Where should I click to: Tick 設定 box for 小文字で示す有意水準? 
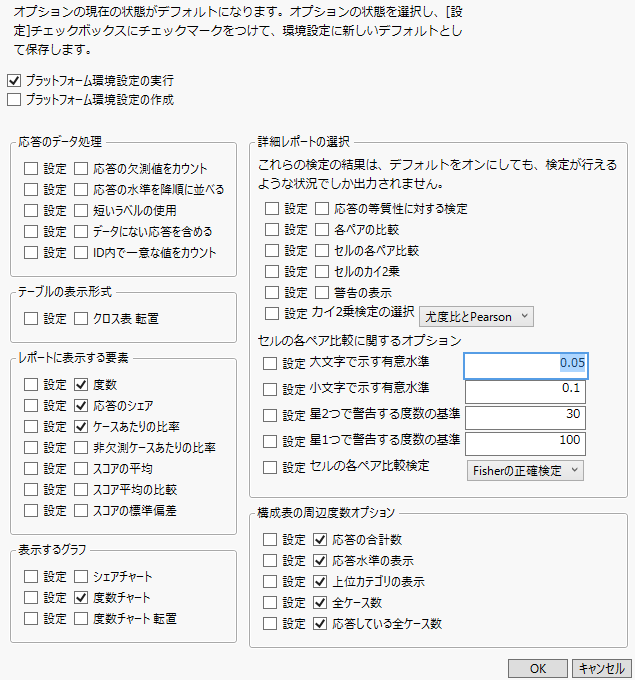click(270, 389)
